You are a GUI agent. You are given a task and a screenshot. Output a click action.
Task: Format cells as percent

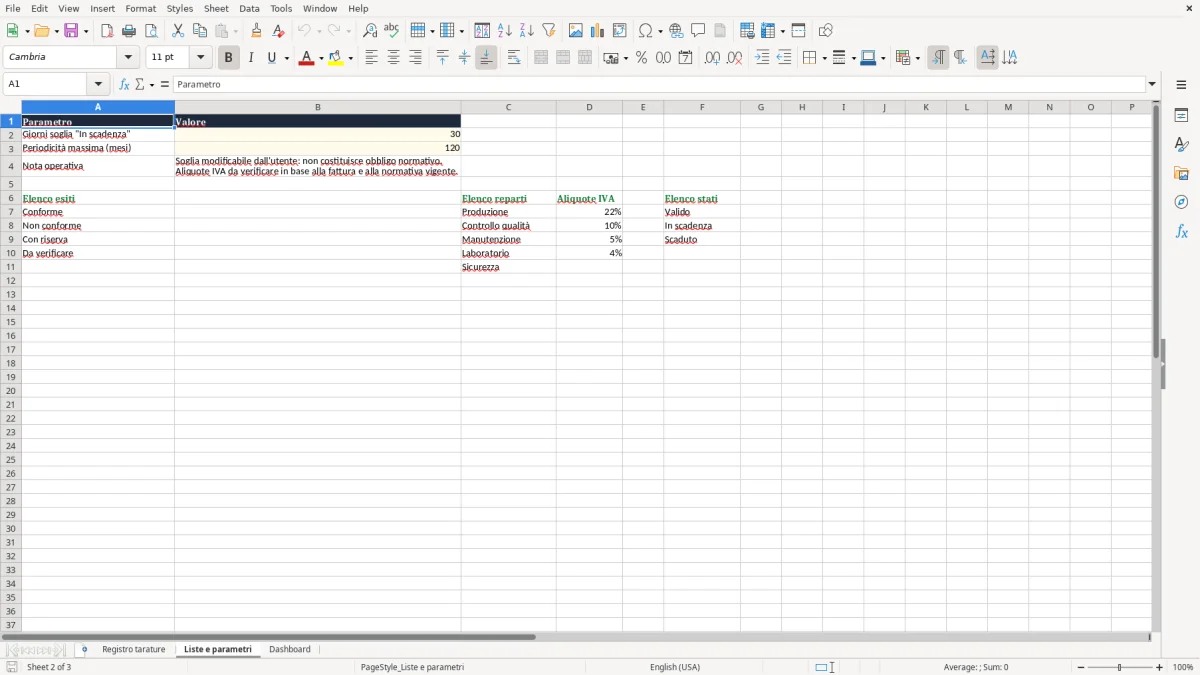point(642,58)
